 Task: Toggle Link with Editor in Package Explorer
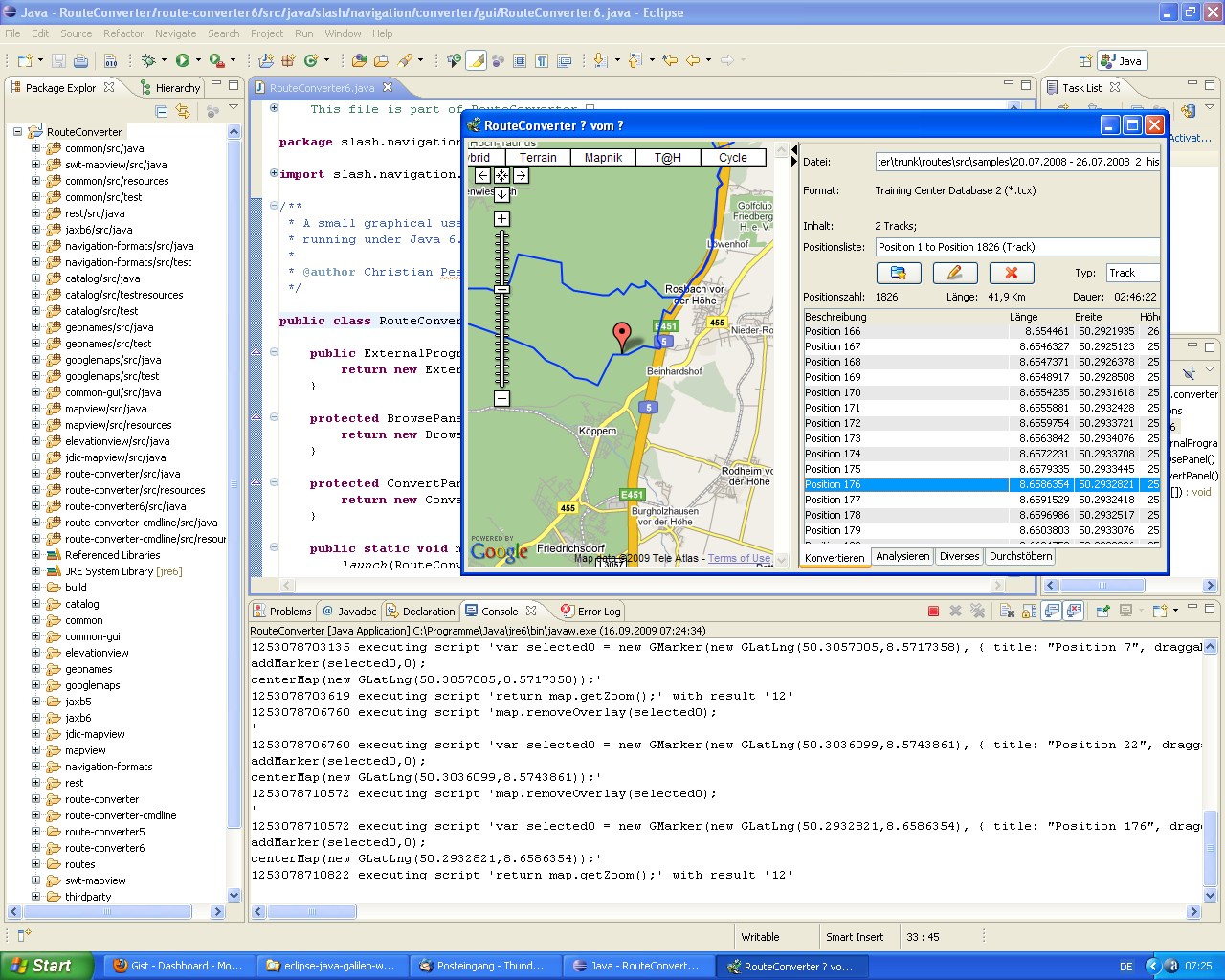[x=183, y=111]
